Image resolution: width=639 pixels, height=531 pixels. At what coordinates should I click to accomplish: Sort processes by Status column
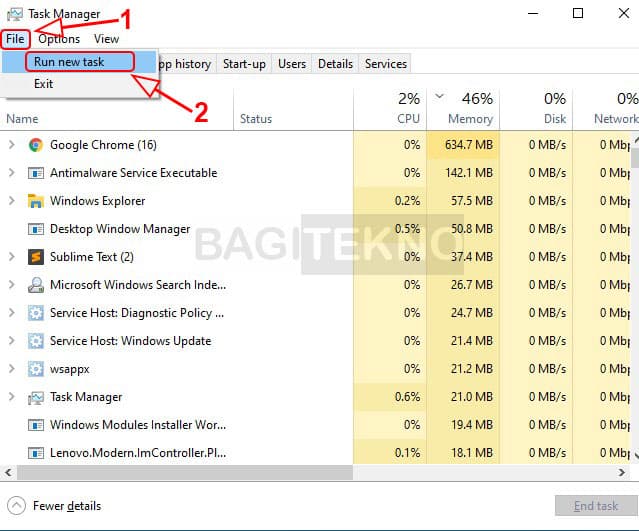point(293,110)
